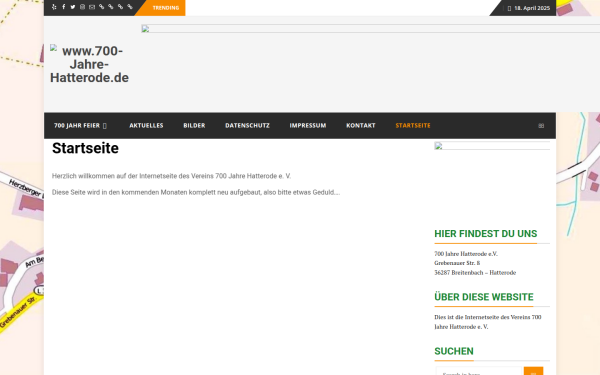Click the date 18. April 2025

click(532, 8)
